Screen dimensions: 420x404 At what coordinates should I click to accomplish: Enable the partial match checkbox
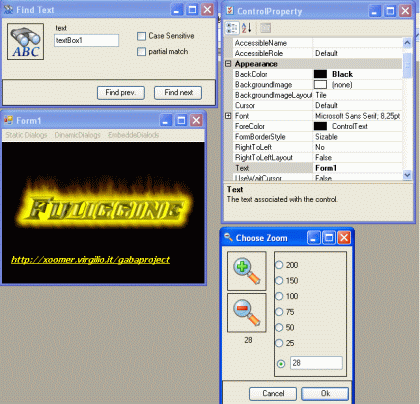click(x=141, y=52)
